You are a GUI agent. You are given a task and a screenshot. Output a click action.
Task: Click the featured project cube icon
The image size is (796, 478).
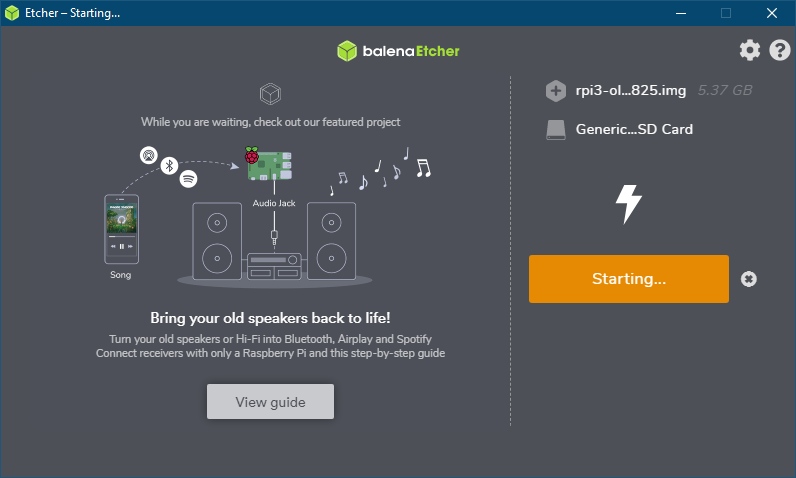point(269,95)
